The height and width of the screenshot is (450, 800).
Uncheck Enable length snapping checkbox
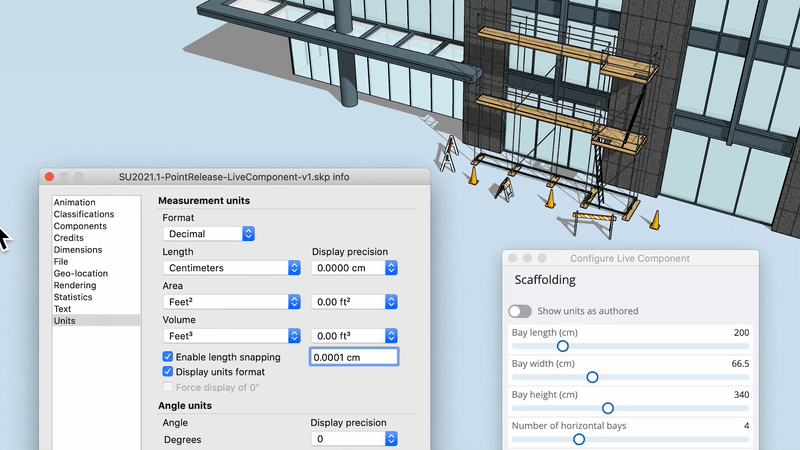click(168, 357)
